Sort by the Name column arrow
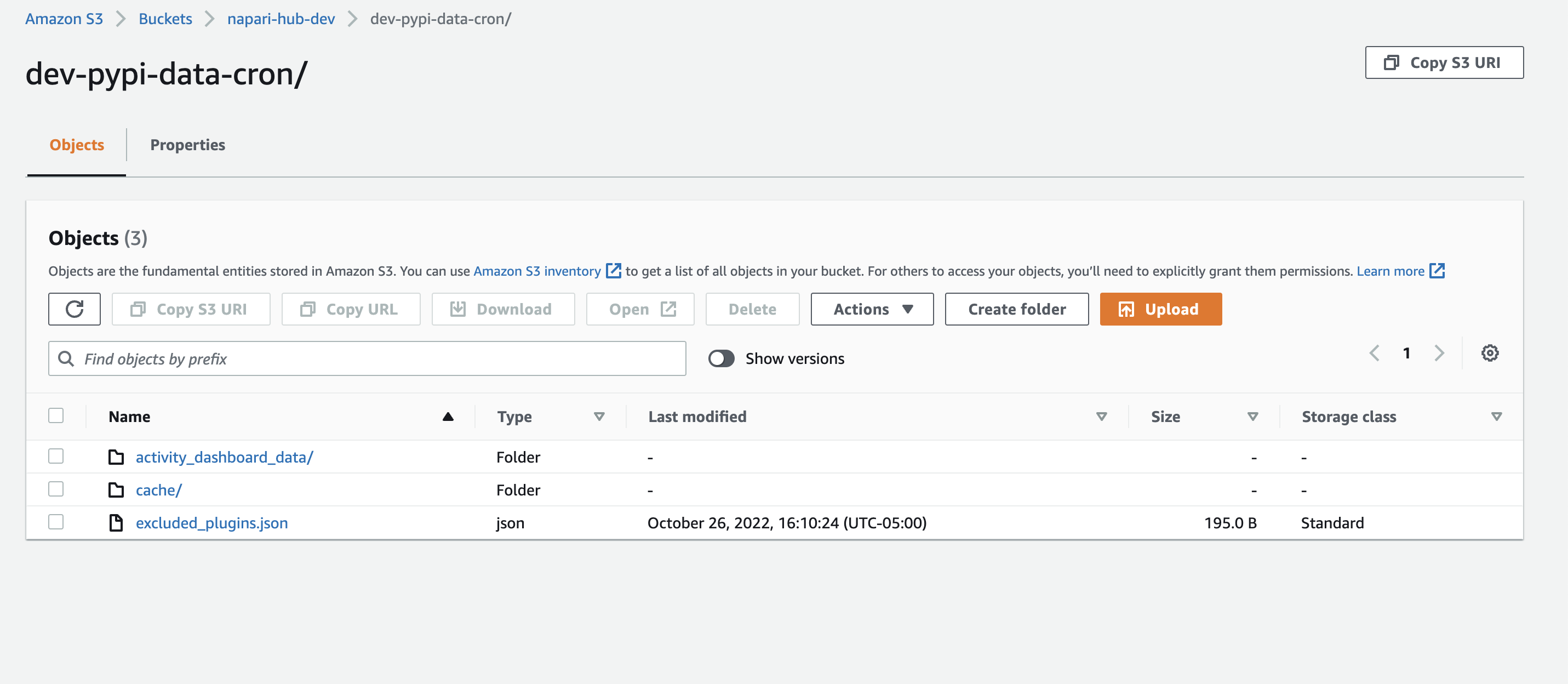The height and width of the screenshot is (684, 1568). pyautogui.click(x=448, y=417)
